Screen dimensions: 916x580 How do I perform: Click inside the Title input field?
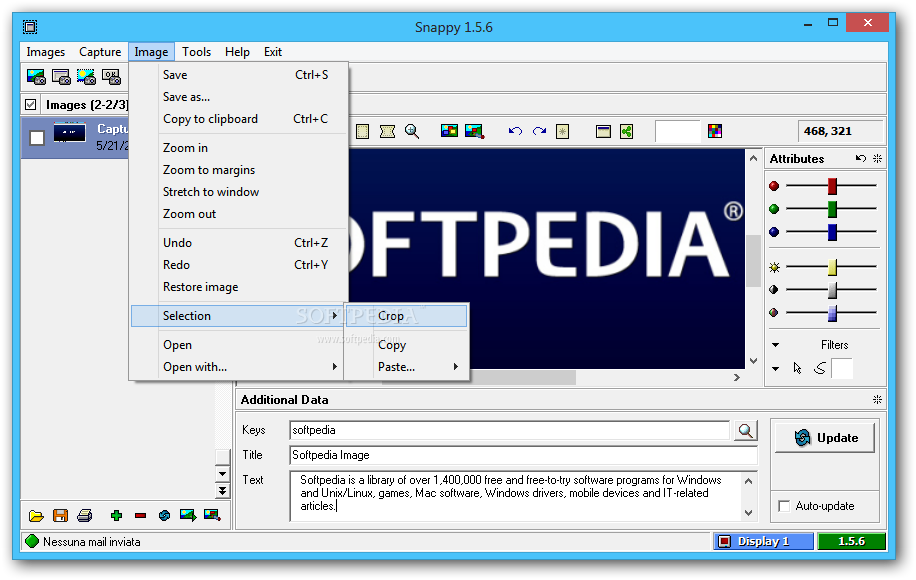point(523,455)
